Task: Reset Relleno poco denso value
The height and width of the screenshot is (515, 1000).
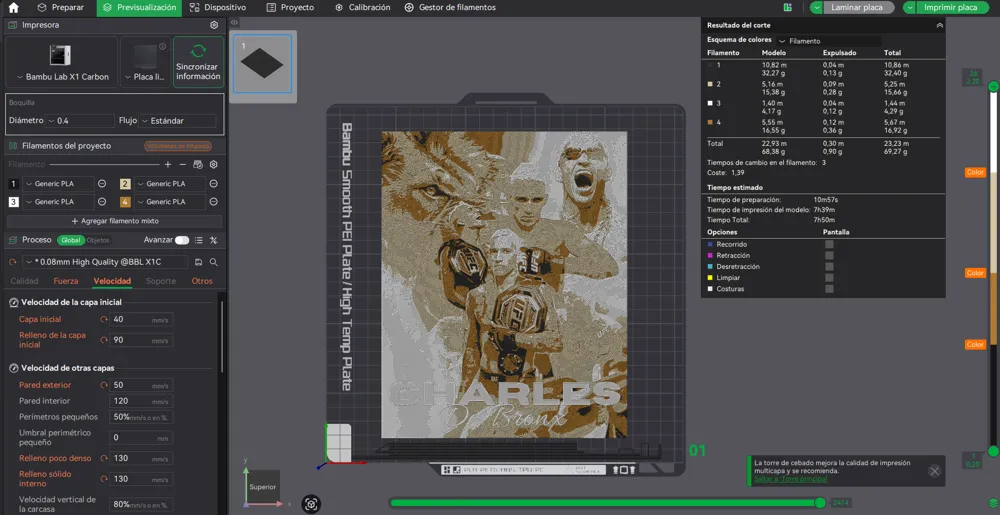Action: [x=103, y=458]
